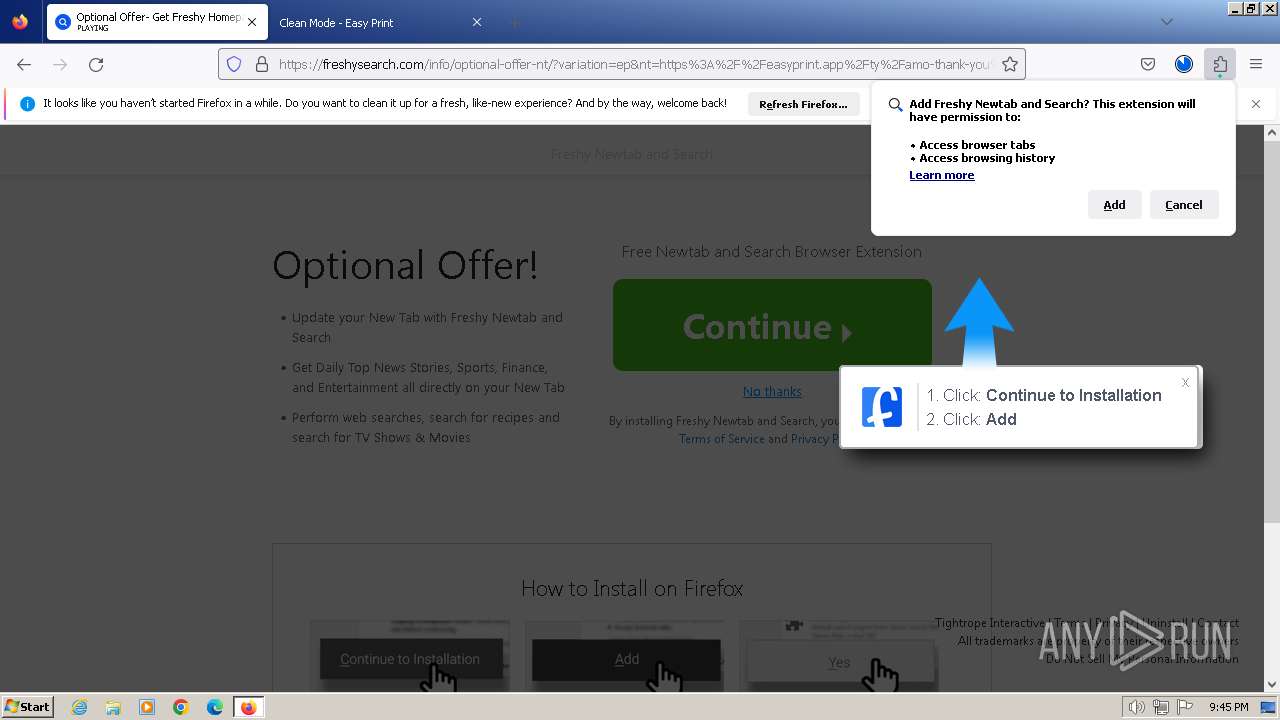
Task: Bookmark this page with the star icon
Action: point(1010,64)
